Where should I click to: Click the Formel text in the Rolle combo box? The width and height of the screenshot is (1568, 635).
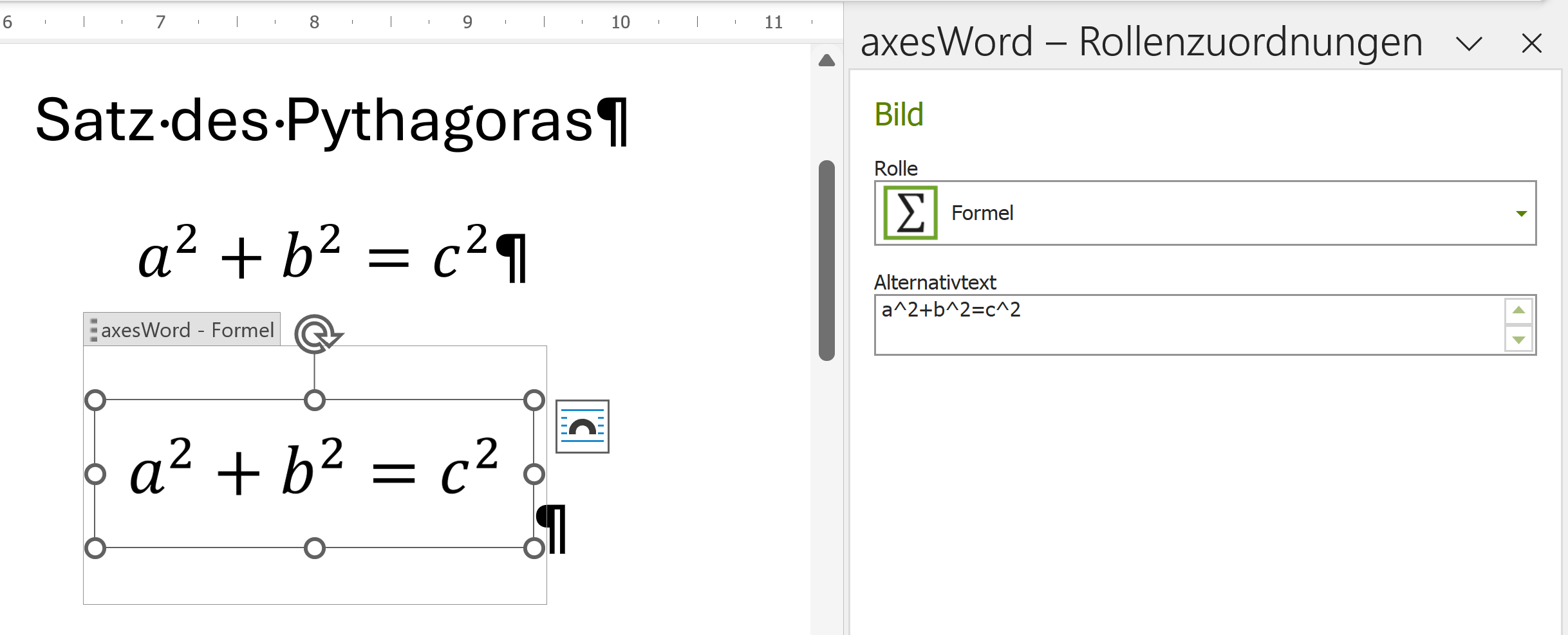coord(982,213)
